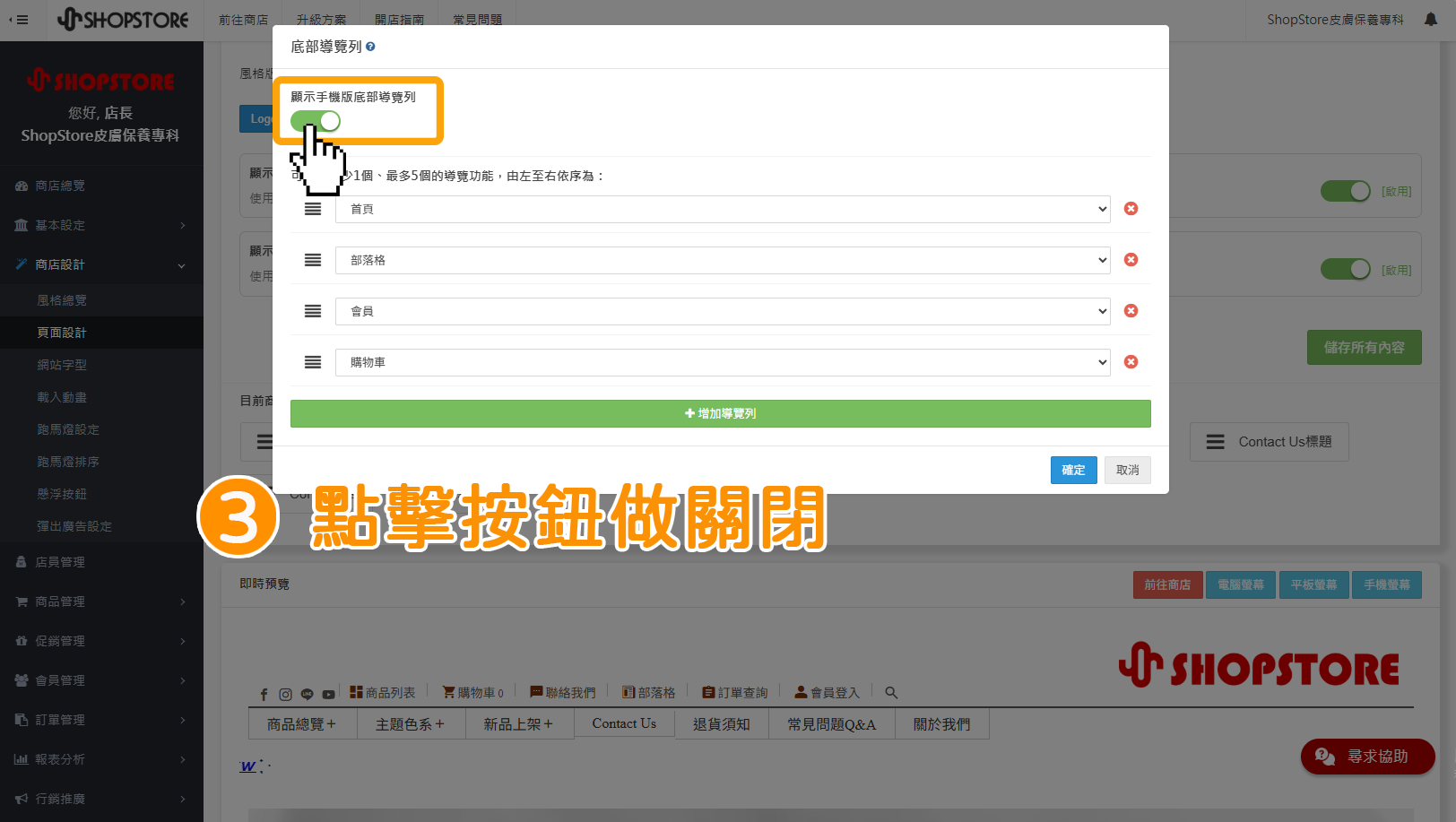
Task: Grab the reorder handle for 部落格 row
Action: tap(313, 260)
